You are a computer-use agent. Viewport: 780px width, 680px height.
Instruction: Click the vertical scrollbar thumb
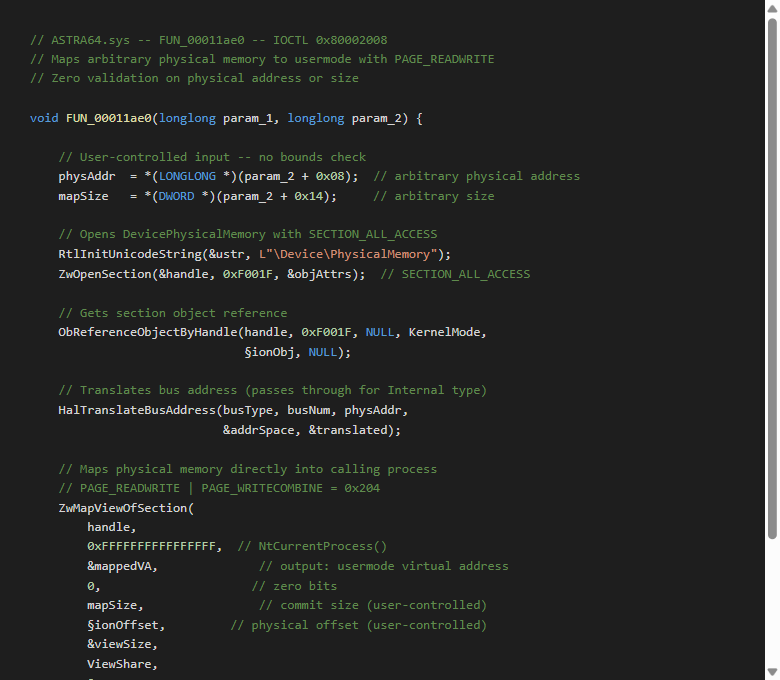772,279
